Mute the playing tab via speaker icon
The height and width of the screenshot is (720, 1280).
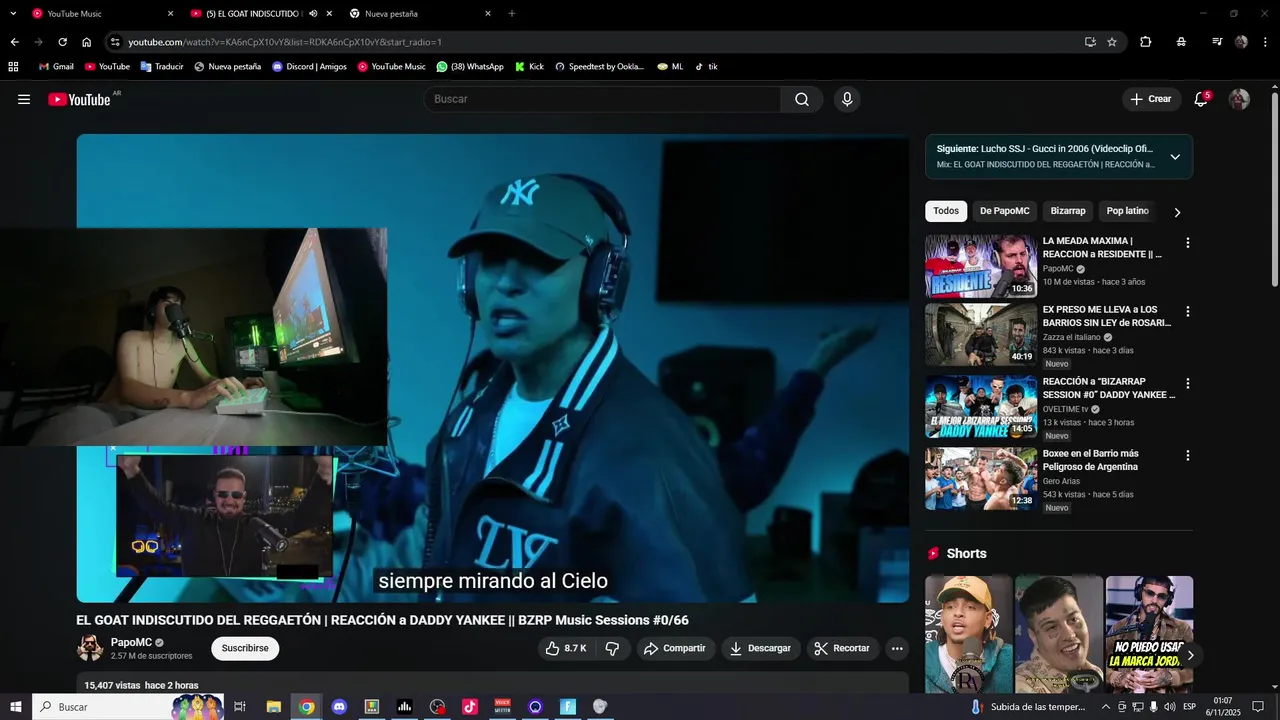click(x=313, y=14)
